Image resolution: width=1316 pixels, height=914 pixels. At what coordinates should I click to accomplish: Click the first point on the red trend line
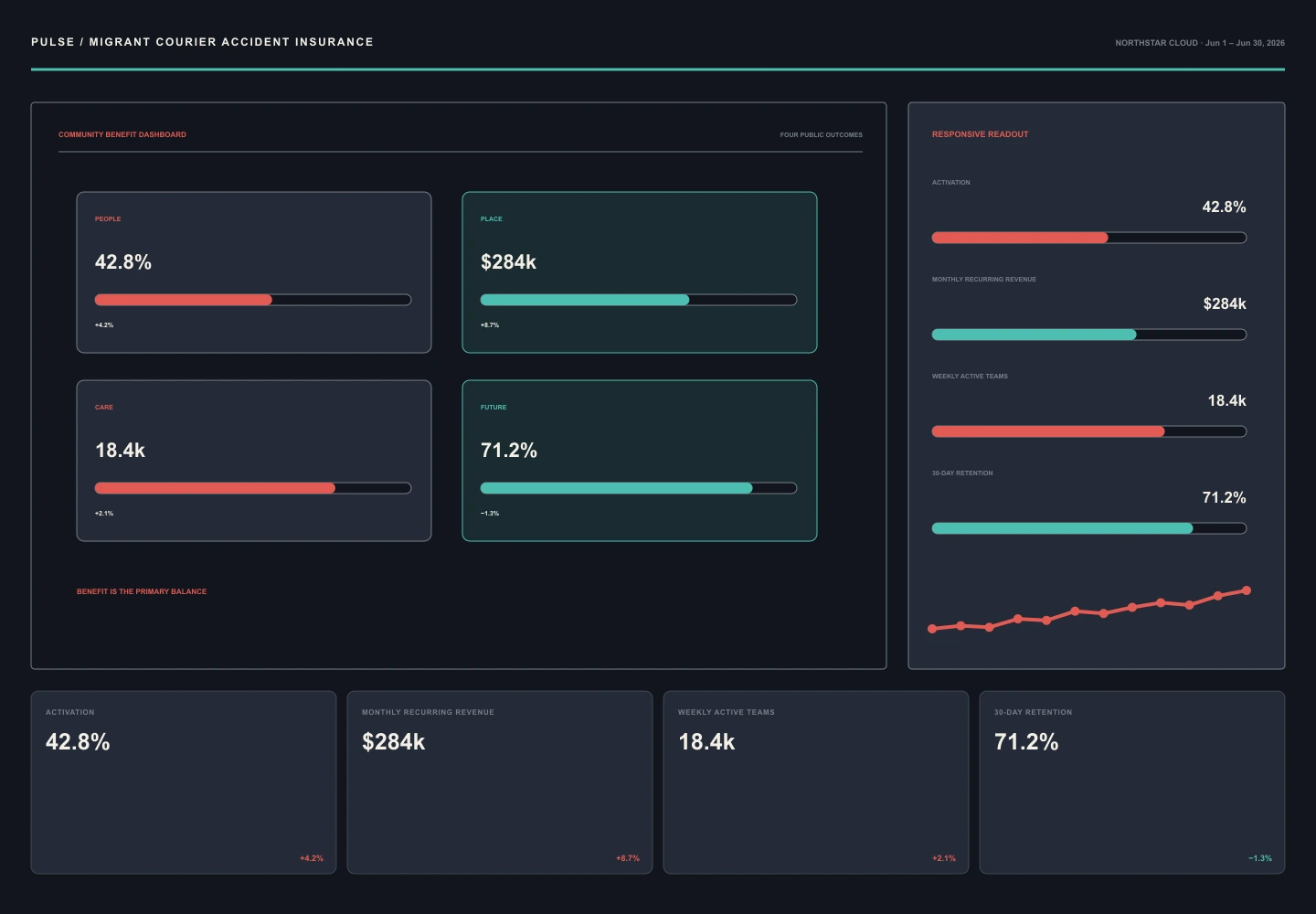click(932, 629)
